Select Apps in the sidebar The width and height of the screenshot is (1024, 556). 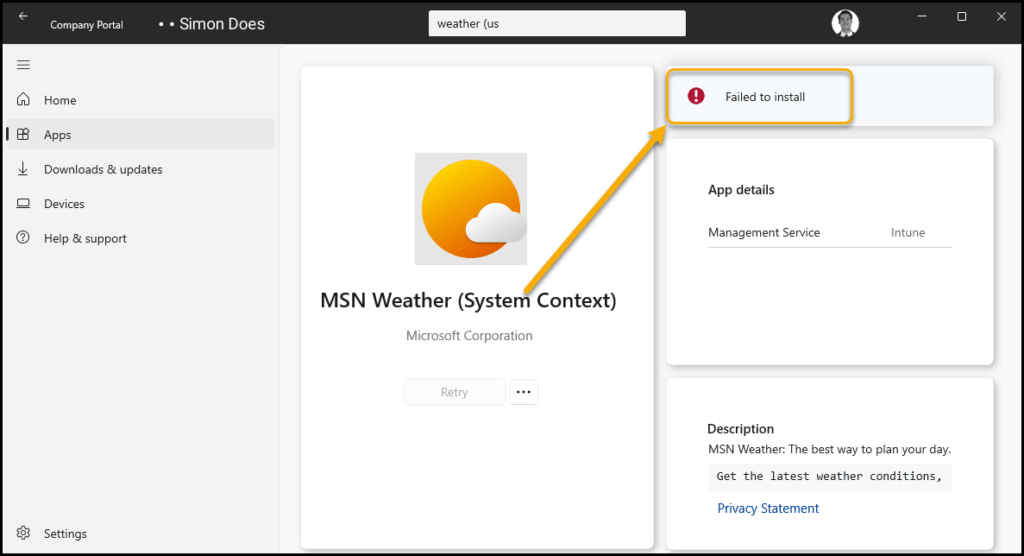tap(57, 135)
